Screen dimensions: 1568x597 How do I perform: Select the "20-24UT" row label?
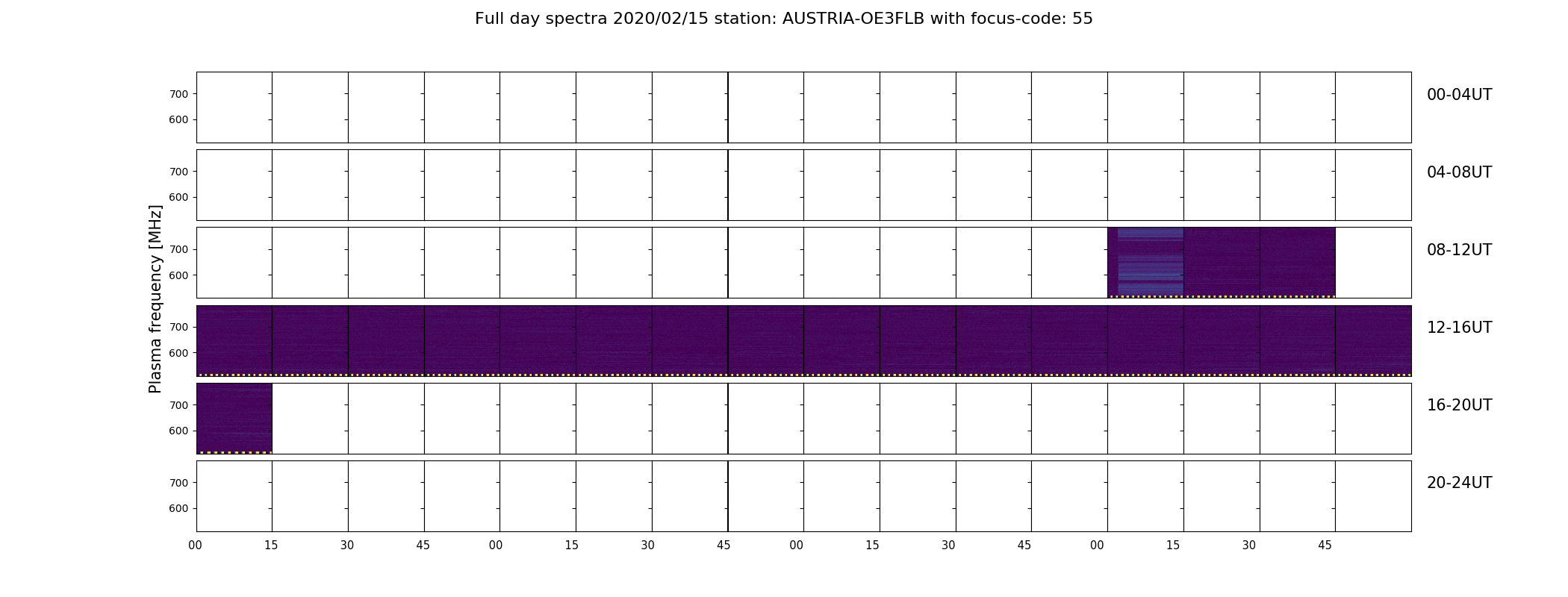click(x=1459, y=483)
